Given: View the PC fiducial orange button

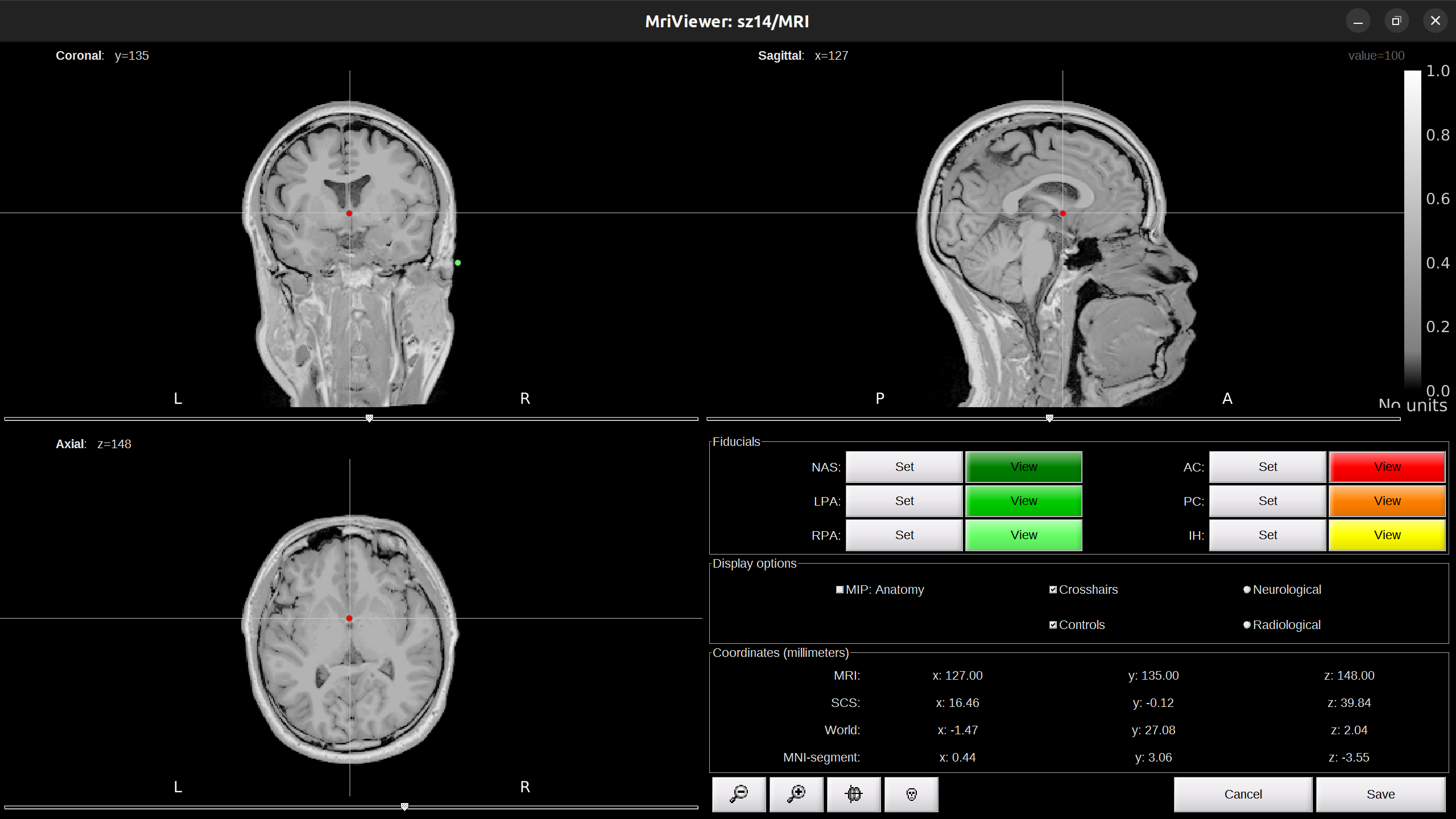Looking at the screenshot, I should [1387, 501].
